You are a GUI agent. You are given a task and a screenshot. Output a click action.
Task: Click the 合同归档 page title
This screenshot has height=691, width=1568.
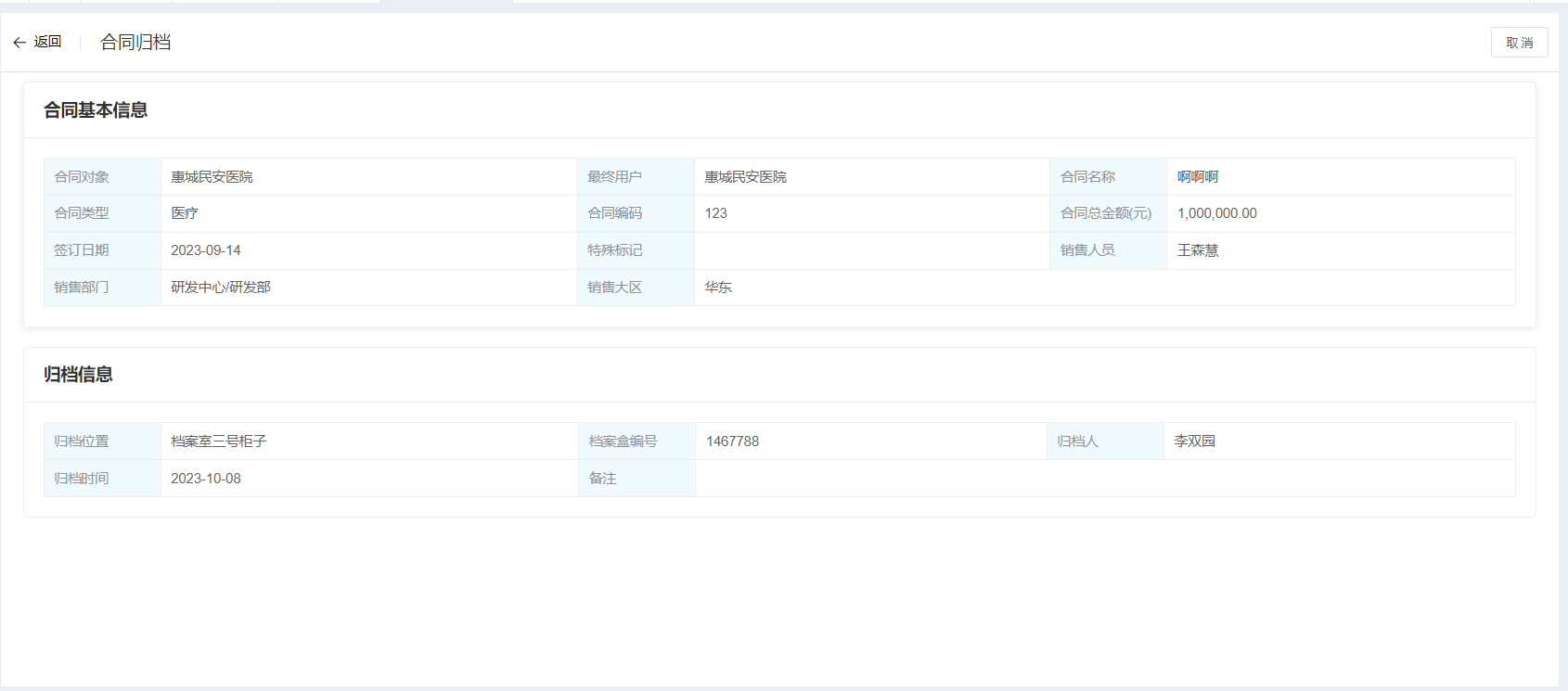tap(135, 43)
